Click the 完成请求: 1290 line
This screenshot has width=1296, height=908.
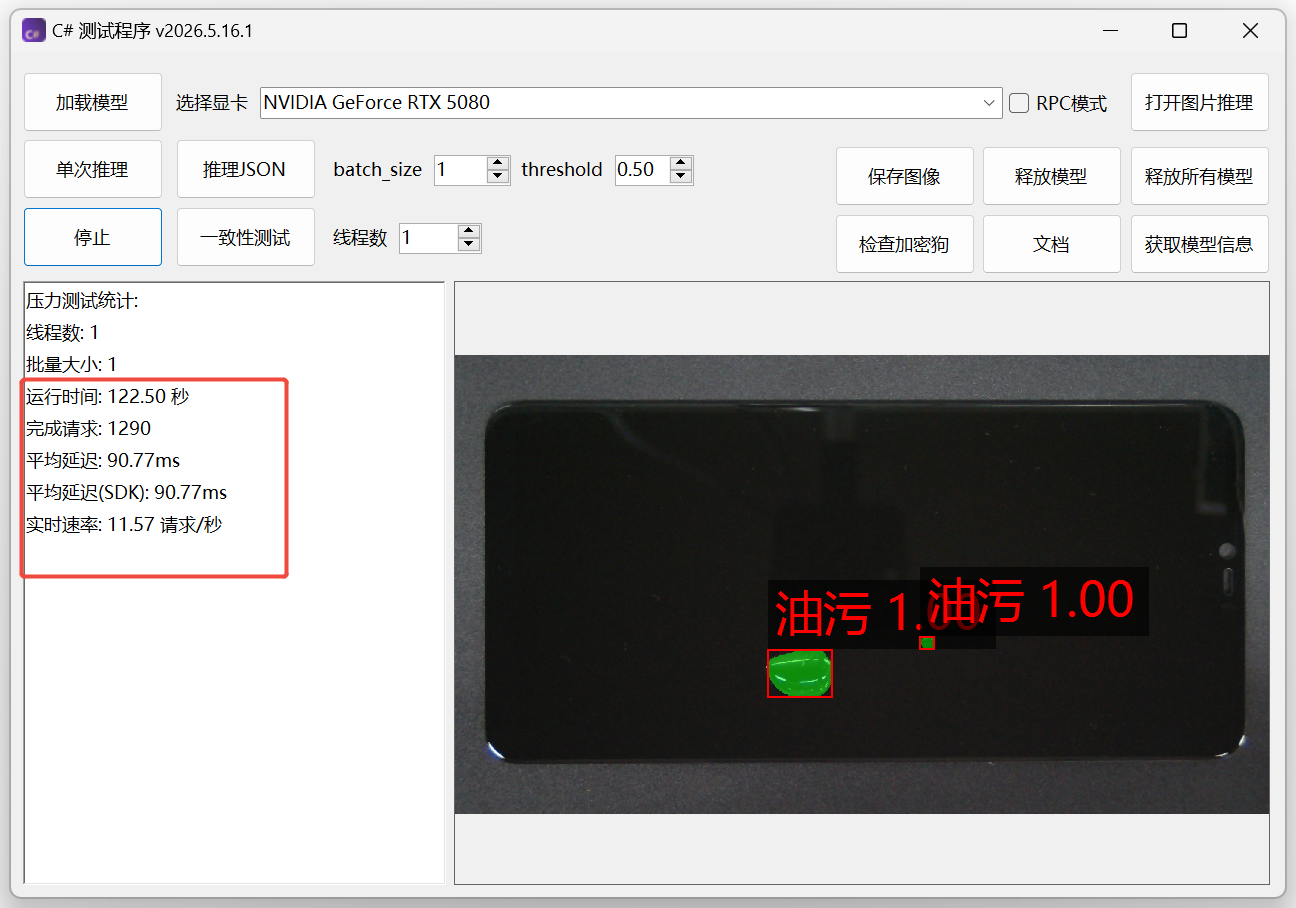tap(88, 428)
